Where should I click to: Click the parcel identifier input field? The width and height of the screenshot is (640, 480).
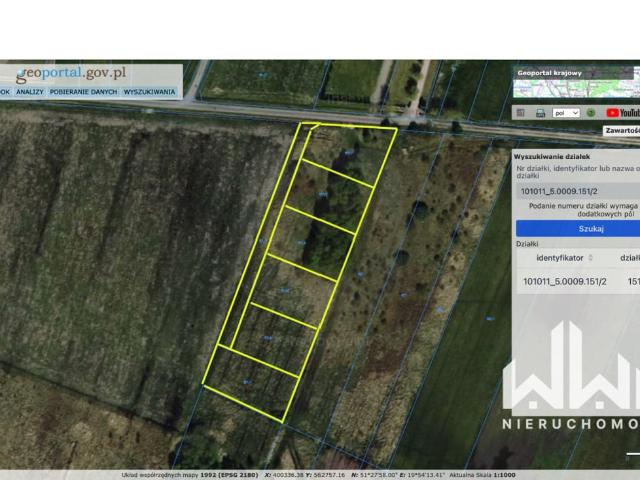576,190
